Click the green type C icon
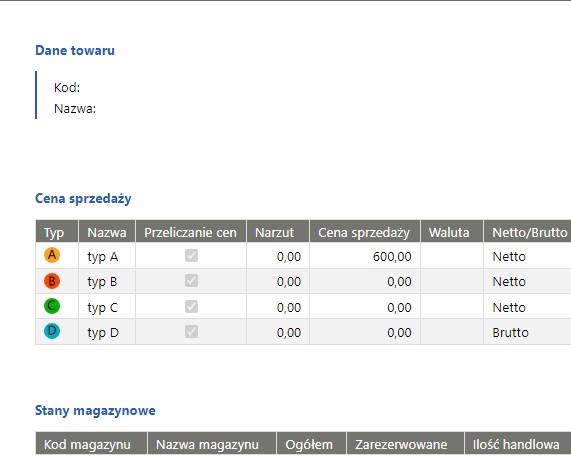The width and height of the screenshot is (571, 457). tap(52, 306)
